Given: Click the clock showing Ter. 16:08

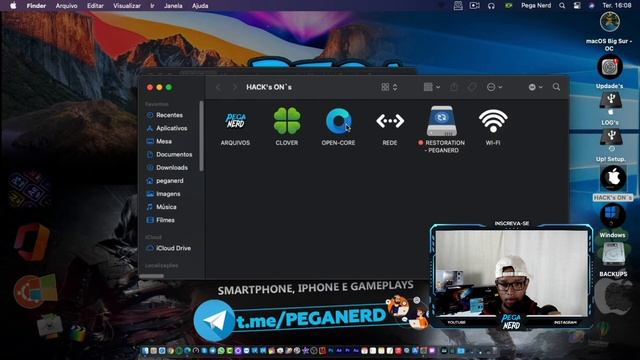Looking at the screenshot, I should pos(617,6).
